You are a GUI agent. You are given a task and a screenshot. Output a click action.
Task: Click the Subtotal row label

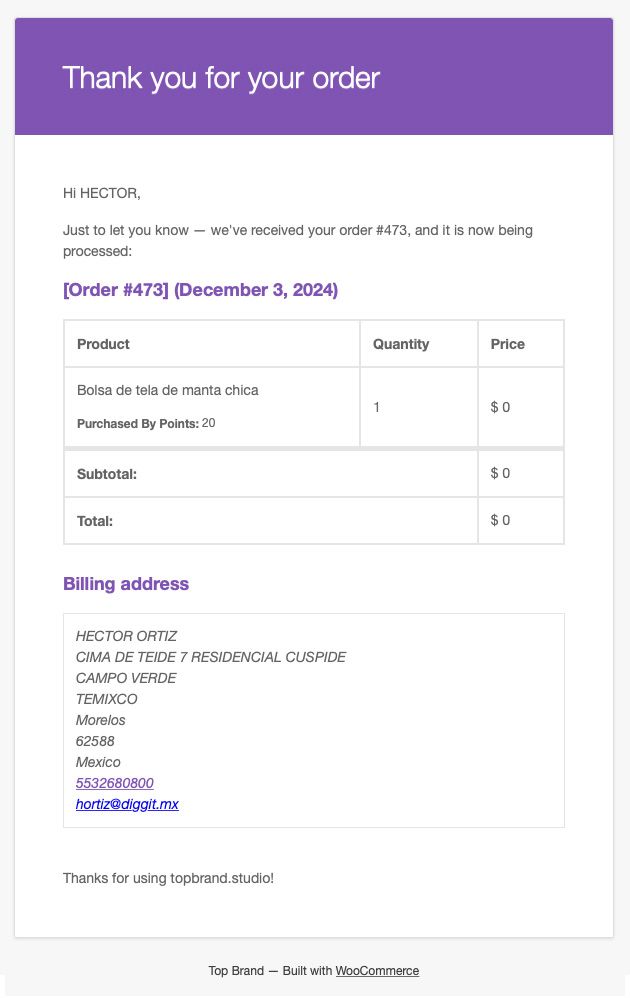[x=107, y=474]
